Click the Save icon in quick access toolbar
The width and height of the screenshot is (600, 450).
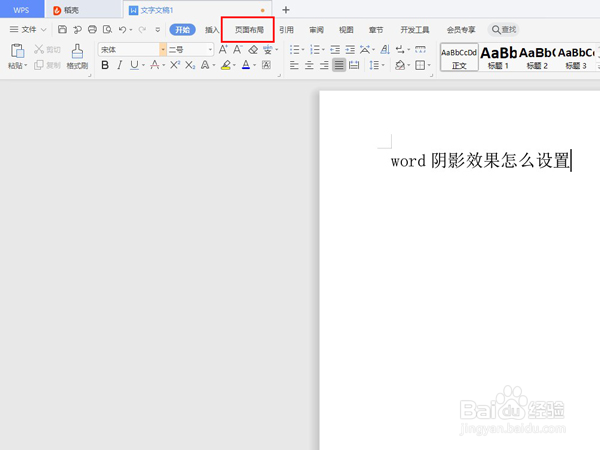[x=62, y=29]
